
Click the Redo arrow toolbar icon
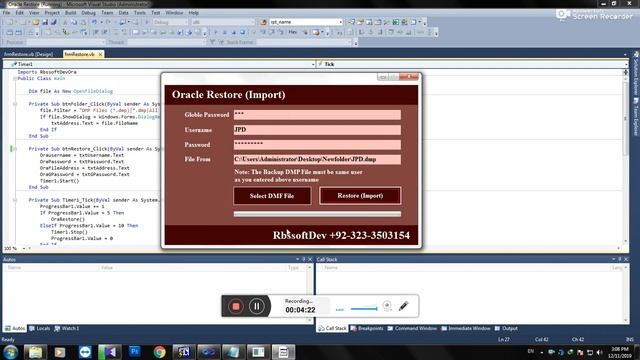[108, 22]
